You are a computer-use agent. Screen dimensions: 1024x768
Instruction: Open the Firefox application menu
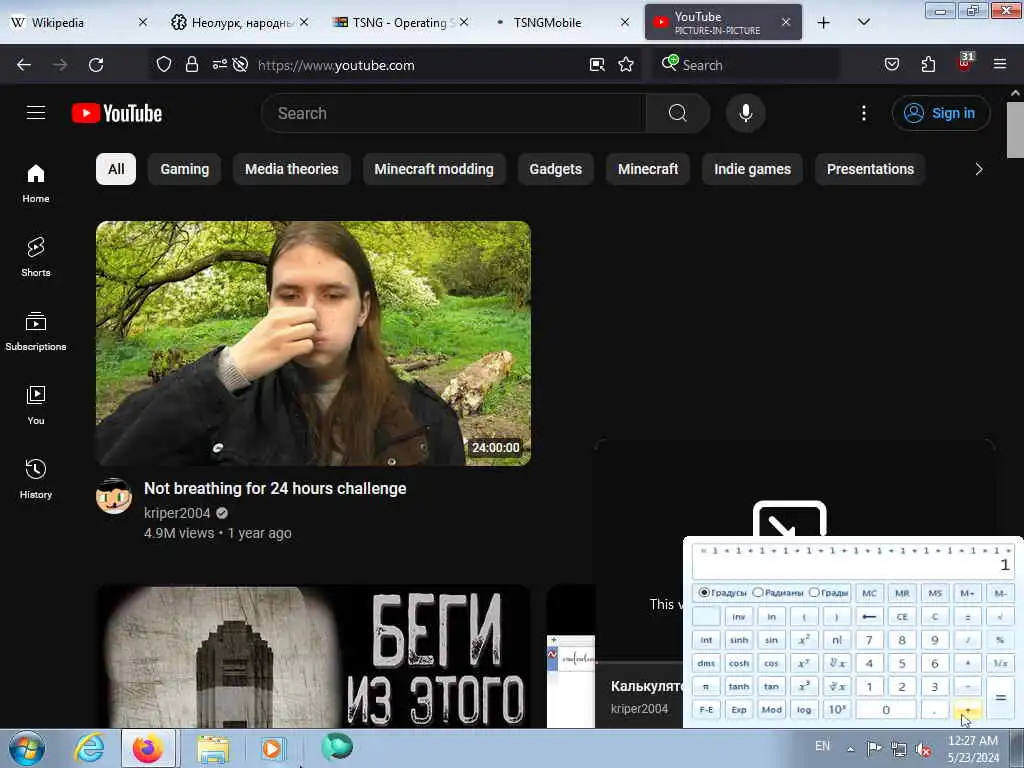pos(999,65)
